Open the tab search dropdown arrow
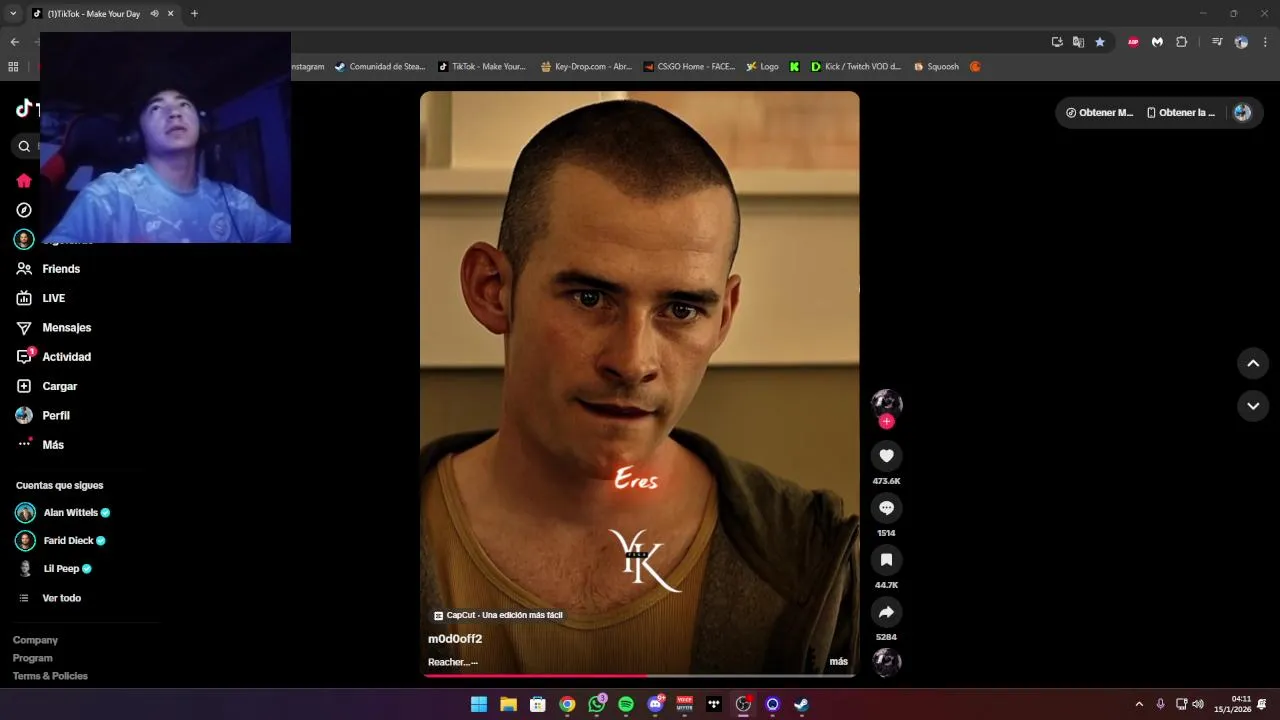Screen dimensions: 1280x720 pos(14,14)
